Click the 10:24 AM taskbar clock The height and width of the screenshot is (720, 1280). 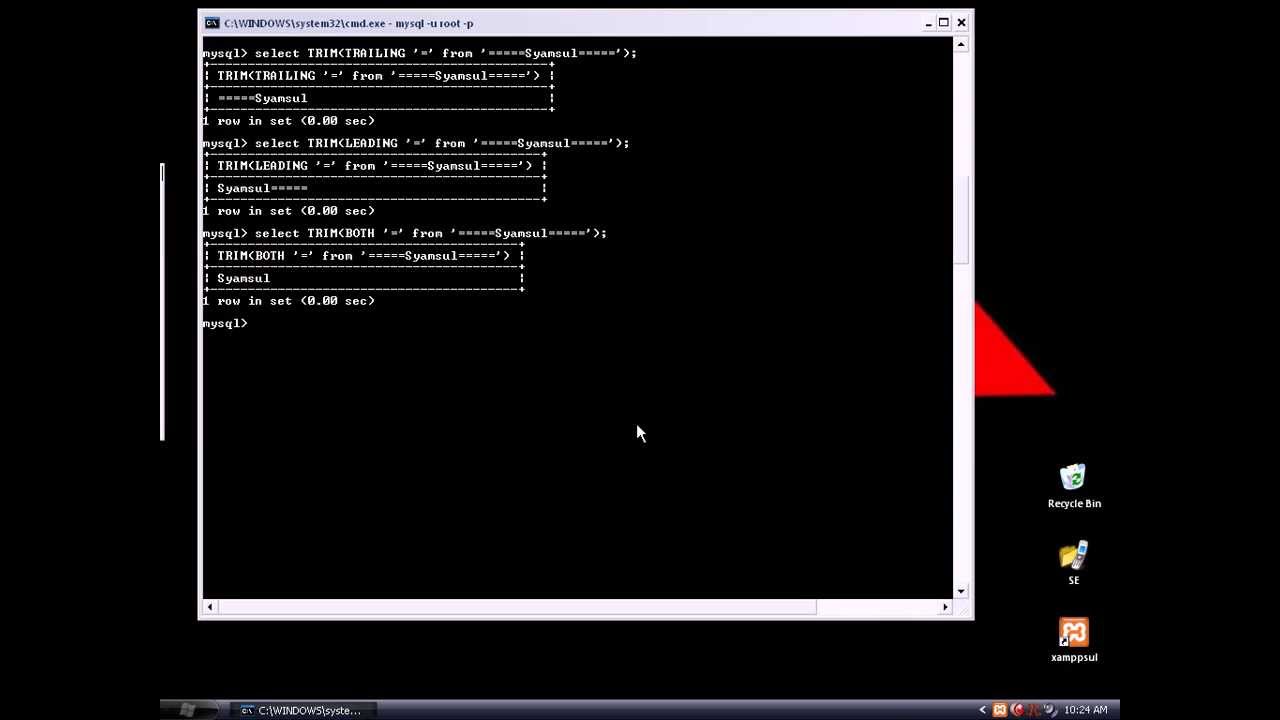[1085, 710]
